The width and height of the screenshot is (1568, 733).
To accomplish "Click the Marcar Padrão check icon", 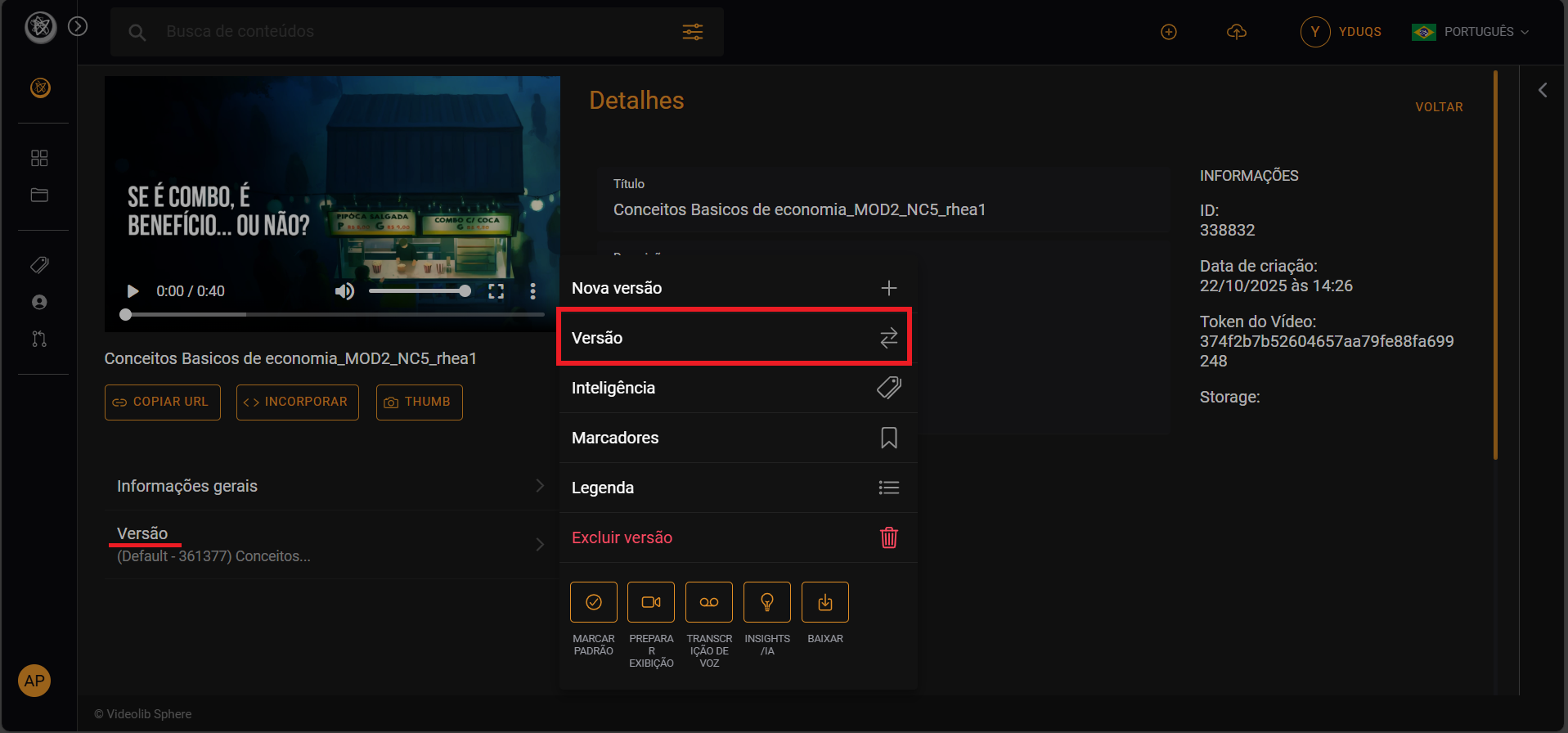I will click(594, 602).
